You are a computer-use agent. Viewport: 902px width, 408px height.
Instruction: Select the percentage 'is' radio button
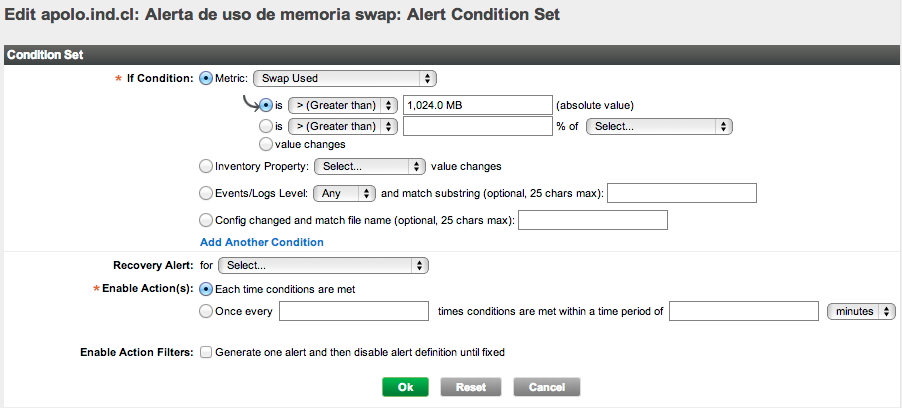[266, 126]
